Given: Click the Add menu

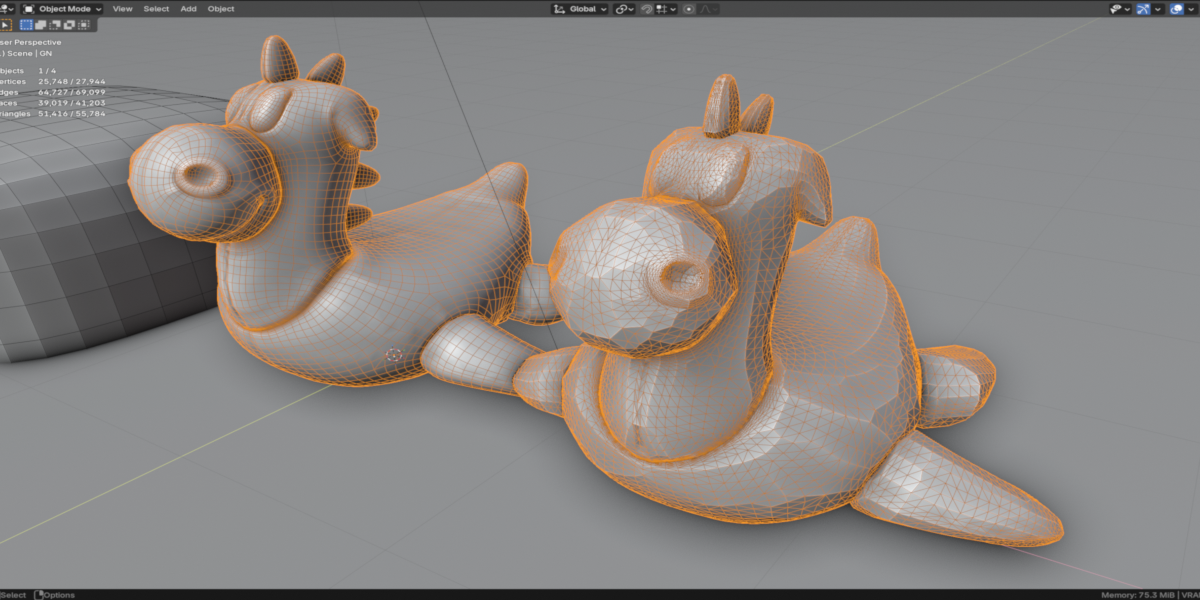Looking at the screenshot, I should [188, 9].
